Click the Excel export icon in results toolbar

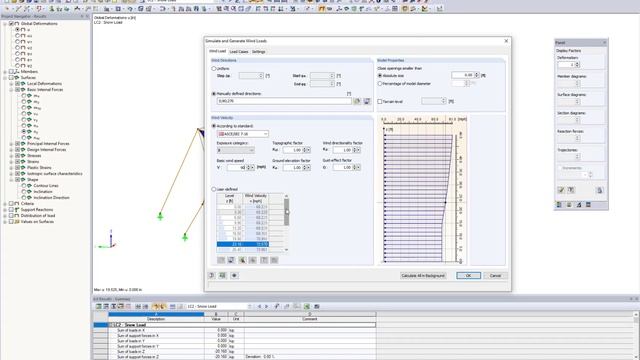pos(307,307)
